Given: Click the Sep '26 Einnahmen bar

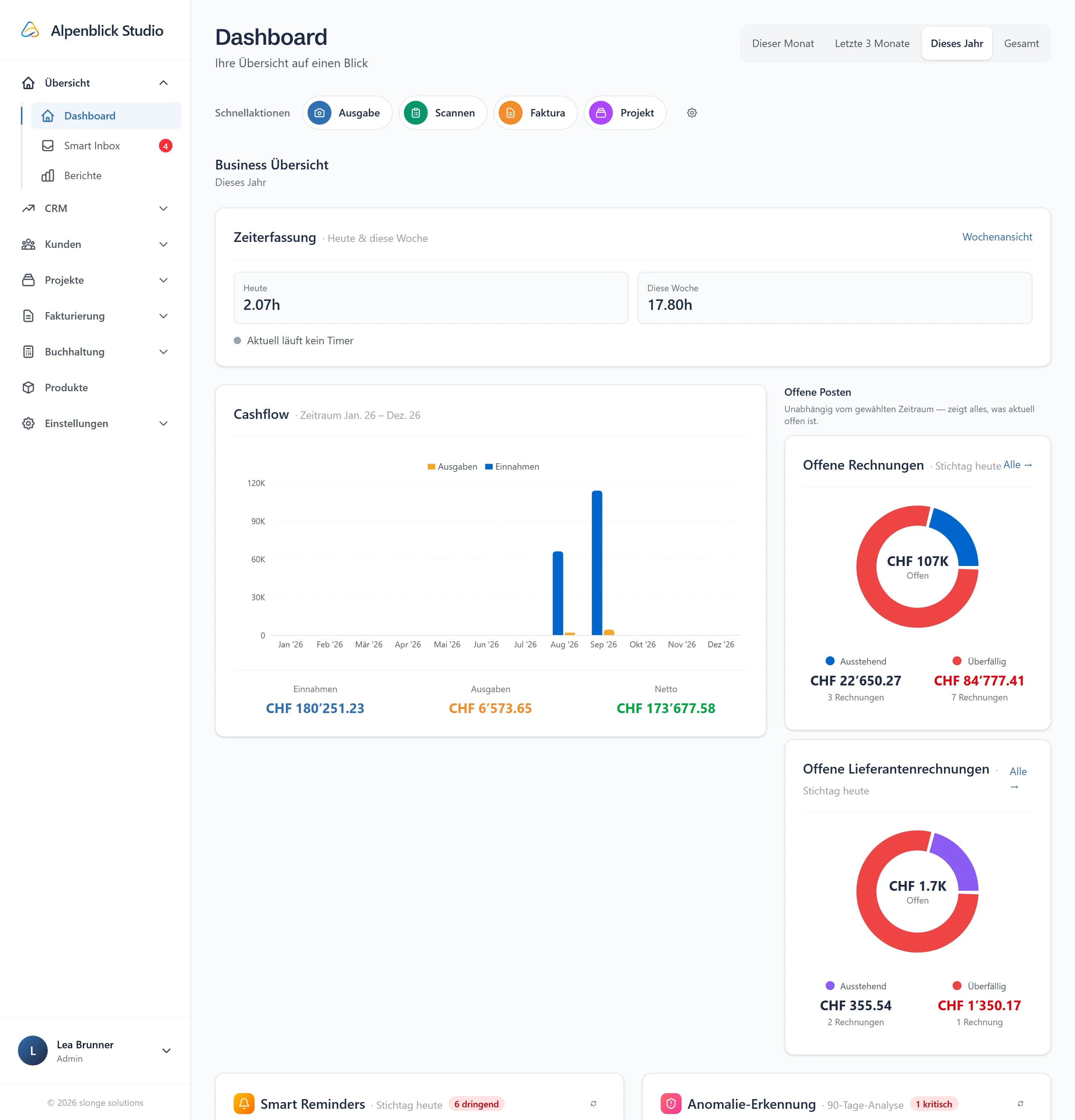Looking at the screenshot, I should pos(597,563).
